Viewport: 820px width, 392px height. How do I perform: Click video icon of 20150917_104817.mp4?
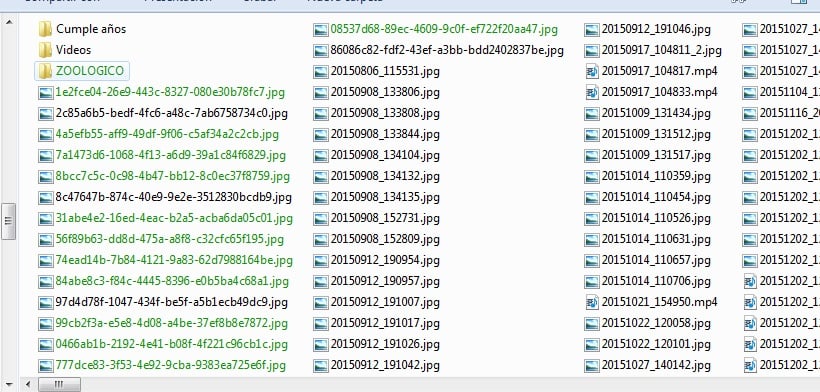tap(592, 72)
